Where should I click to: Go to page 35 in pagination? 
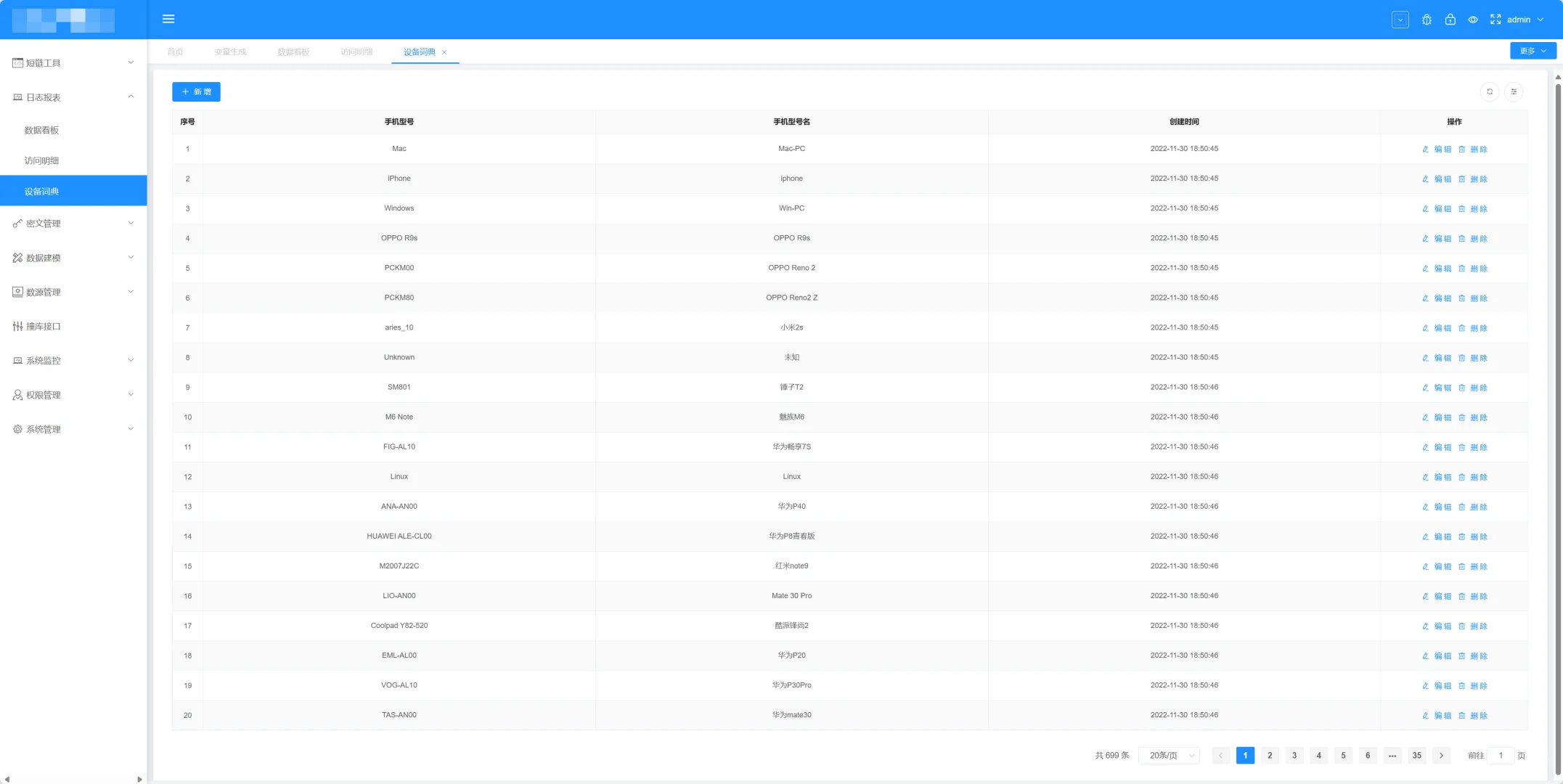(x=1416, y=756)
